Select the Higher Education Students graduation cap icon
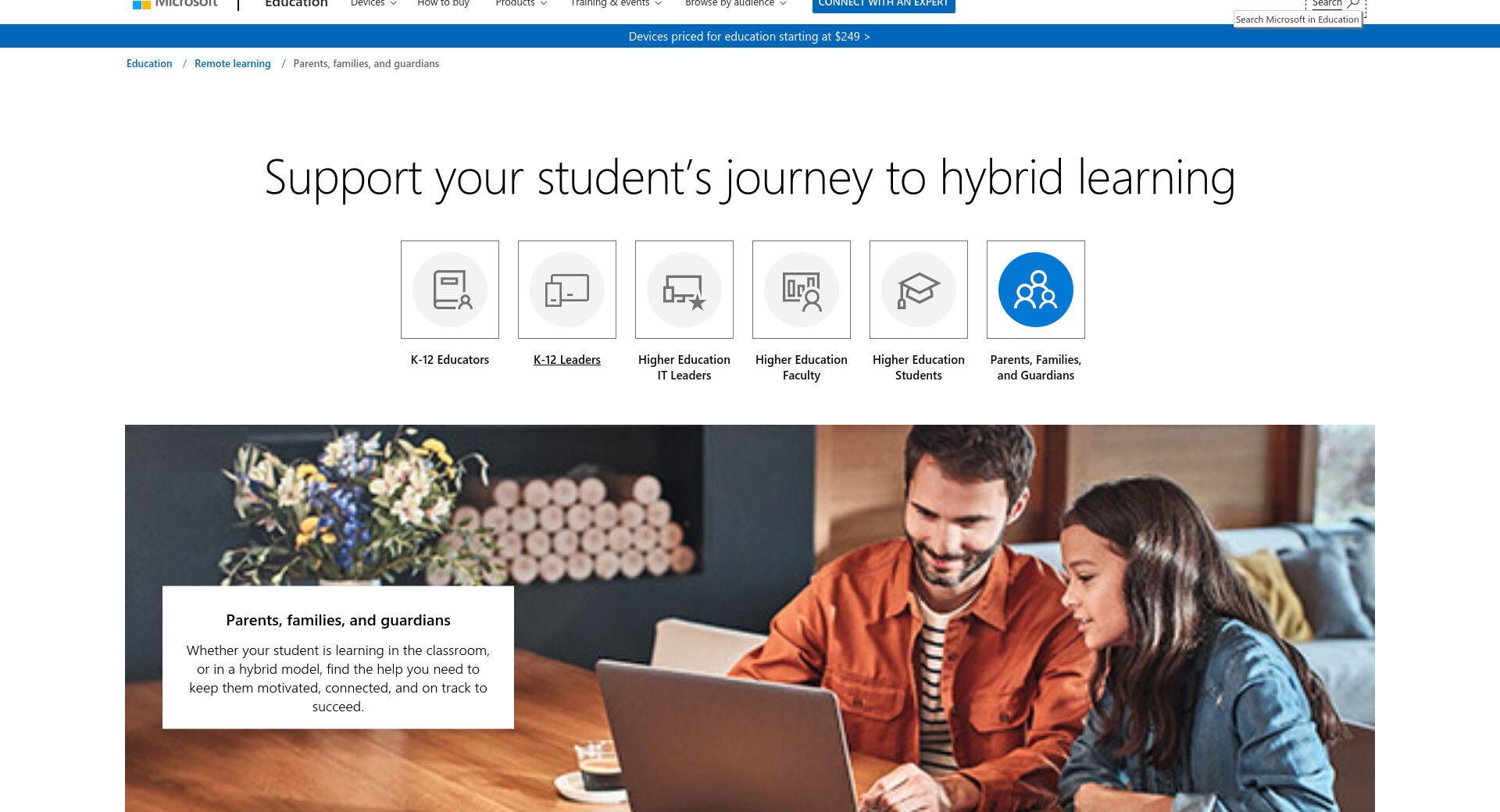Screen dimensions: 1500x812 click(919, 290)
